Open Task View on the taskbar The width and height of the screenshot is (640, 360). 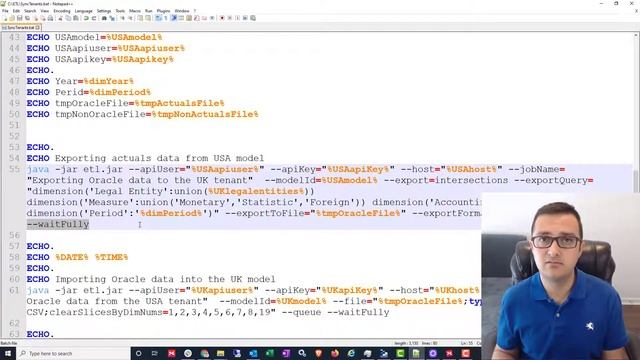pyautogui.click(x=155, y=353)
